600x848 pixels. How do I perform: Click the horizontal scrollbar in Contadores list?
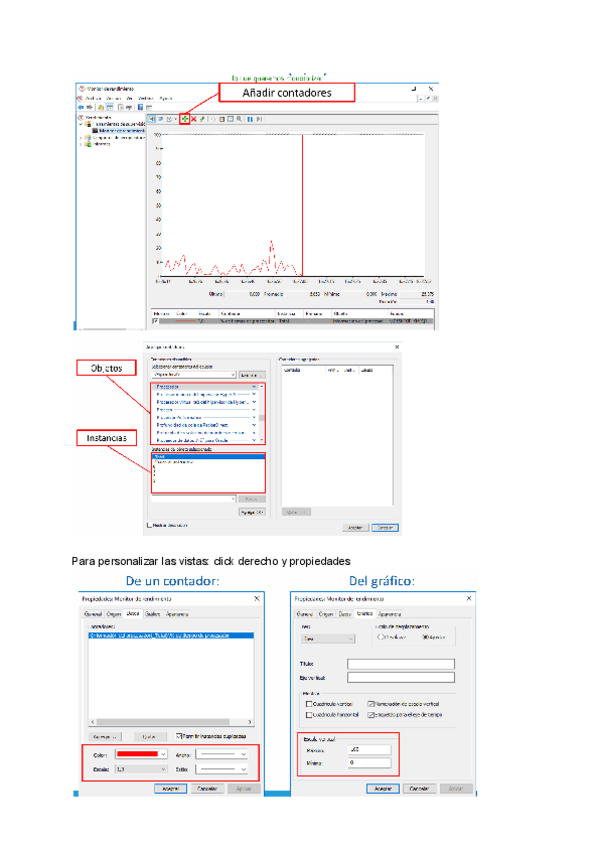pyautogui.click(x=171, y=721)
